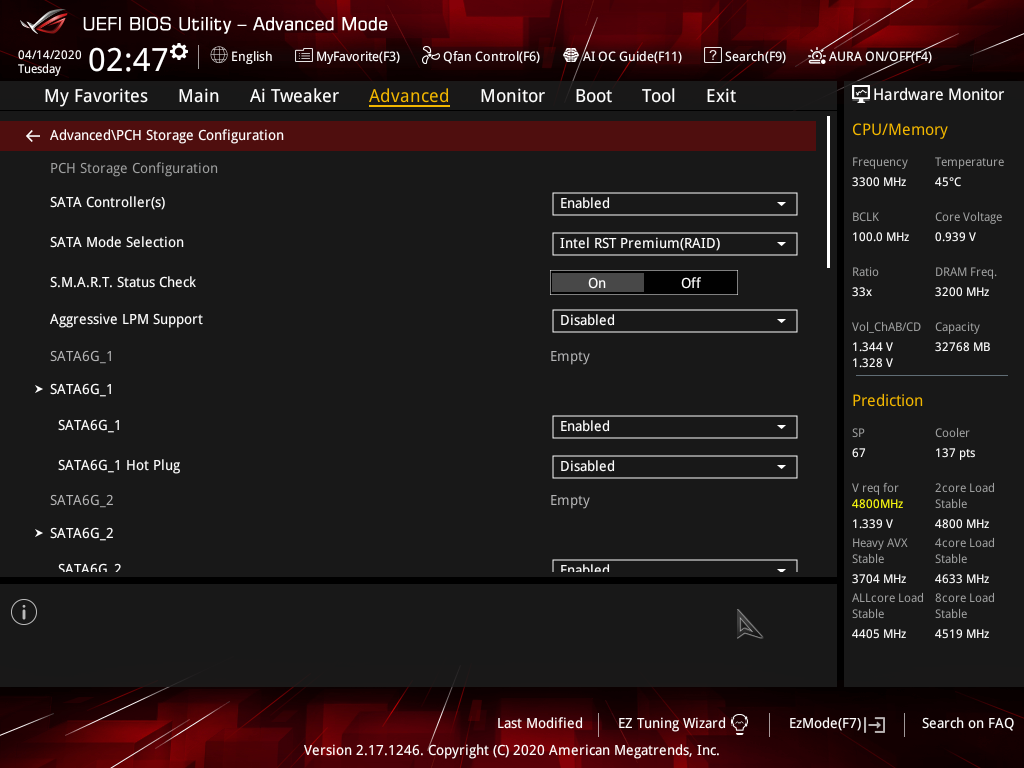Click the settings list scrollbar
This screenshot has height=768, width=1024.
click(828, 192)
